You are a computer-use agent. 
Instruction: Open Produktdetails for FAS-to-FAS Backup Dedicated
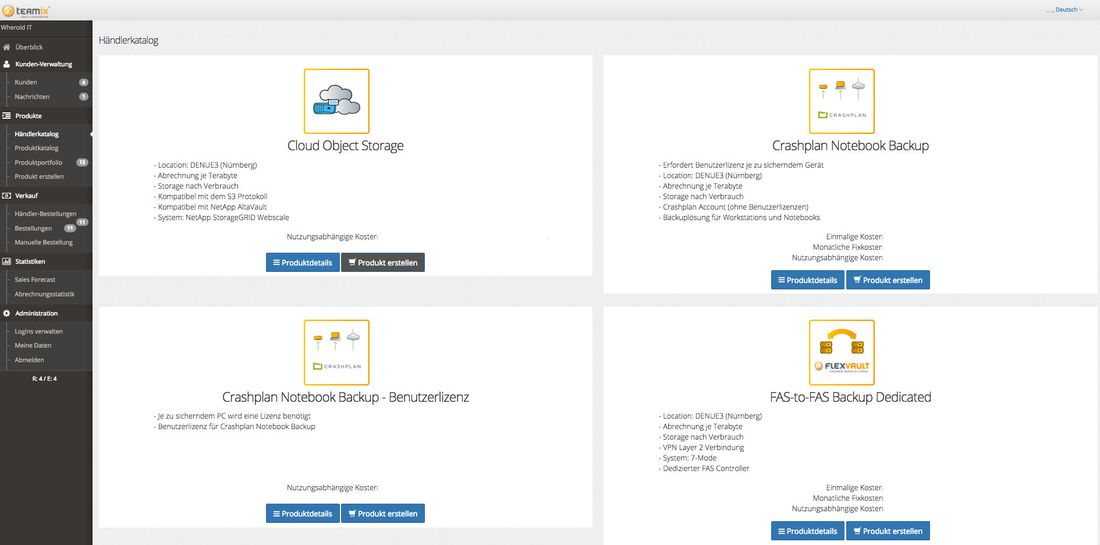coord(807,531)
